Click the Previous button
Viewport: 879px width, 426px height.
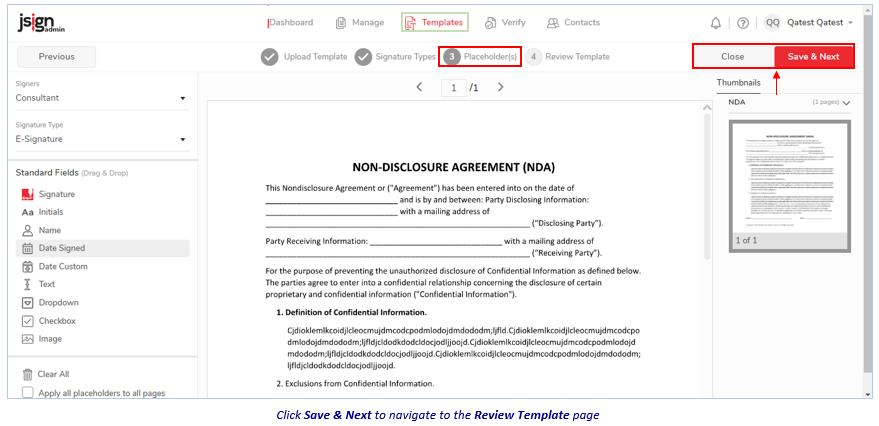click(57, 57)
